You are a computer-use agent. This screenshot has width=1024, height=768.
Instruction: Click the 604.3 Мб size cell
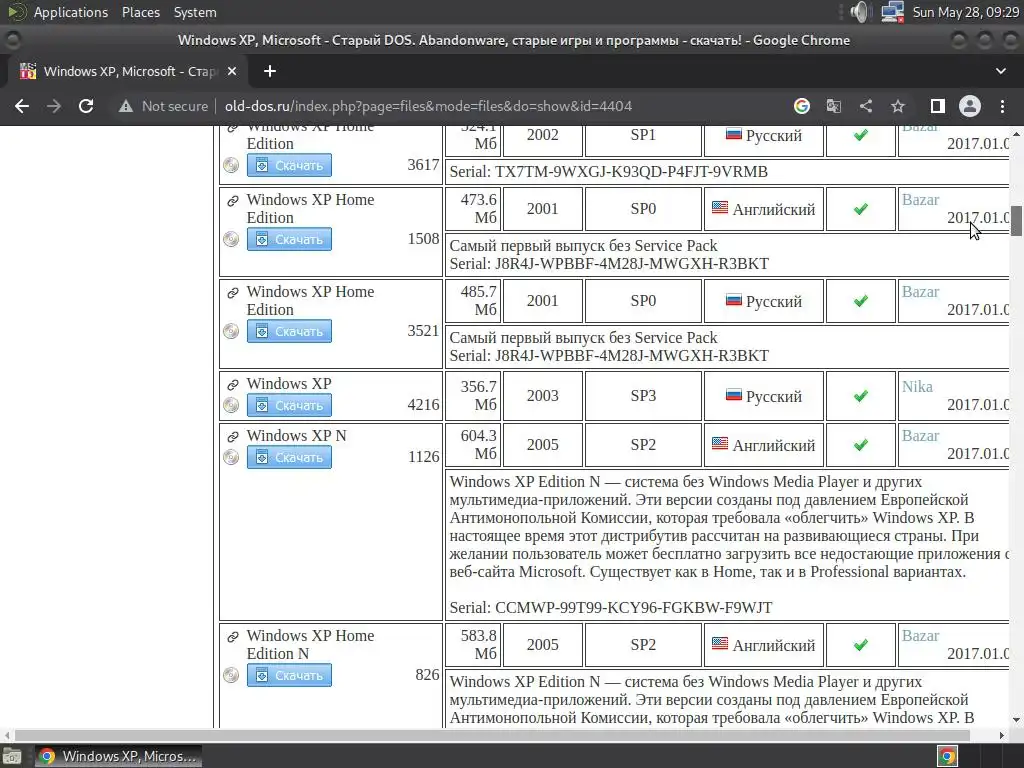point(473,445)
